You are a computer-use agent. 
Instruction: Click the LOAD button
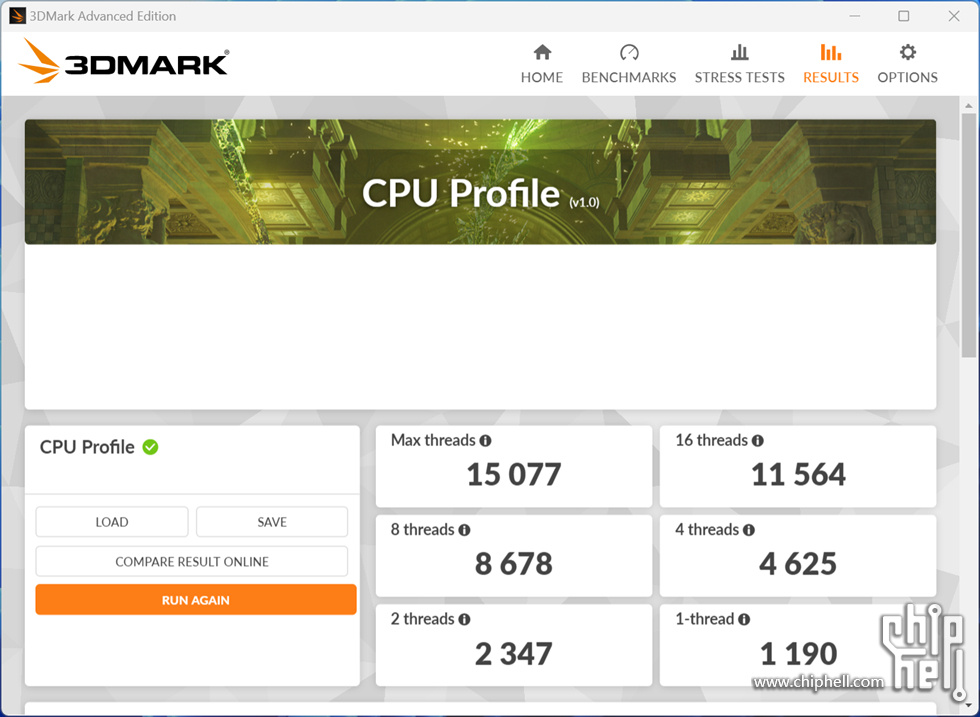click(x=112, y=522)
